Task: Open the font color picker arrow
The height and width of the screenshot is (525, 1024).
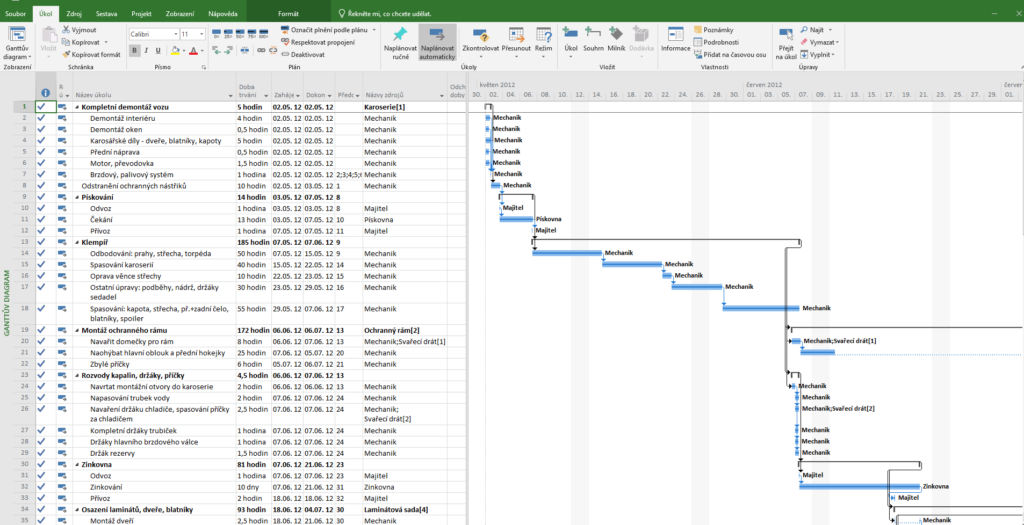Action: click(200, 50)
